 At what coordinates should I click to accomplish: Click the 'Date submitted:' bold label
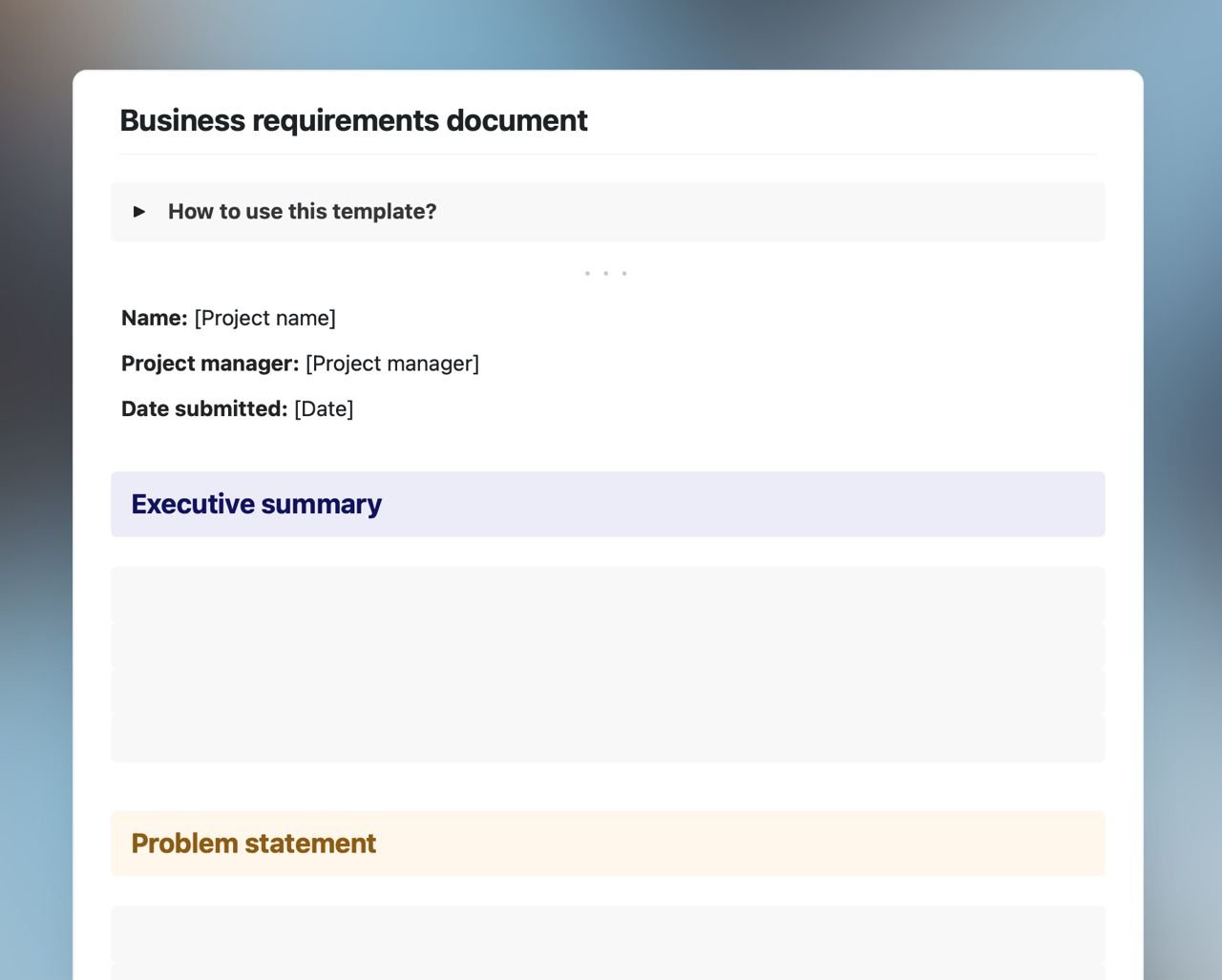[204, 408]
